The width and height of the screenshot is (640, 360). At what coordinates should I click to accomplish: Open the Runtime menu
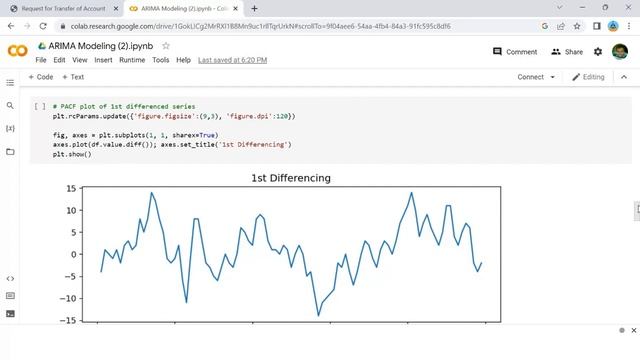point(132,60)
